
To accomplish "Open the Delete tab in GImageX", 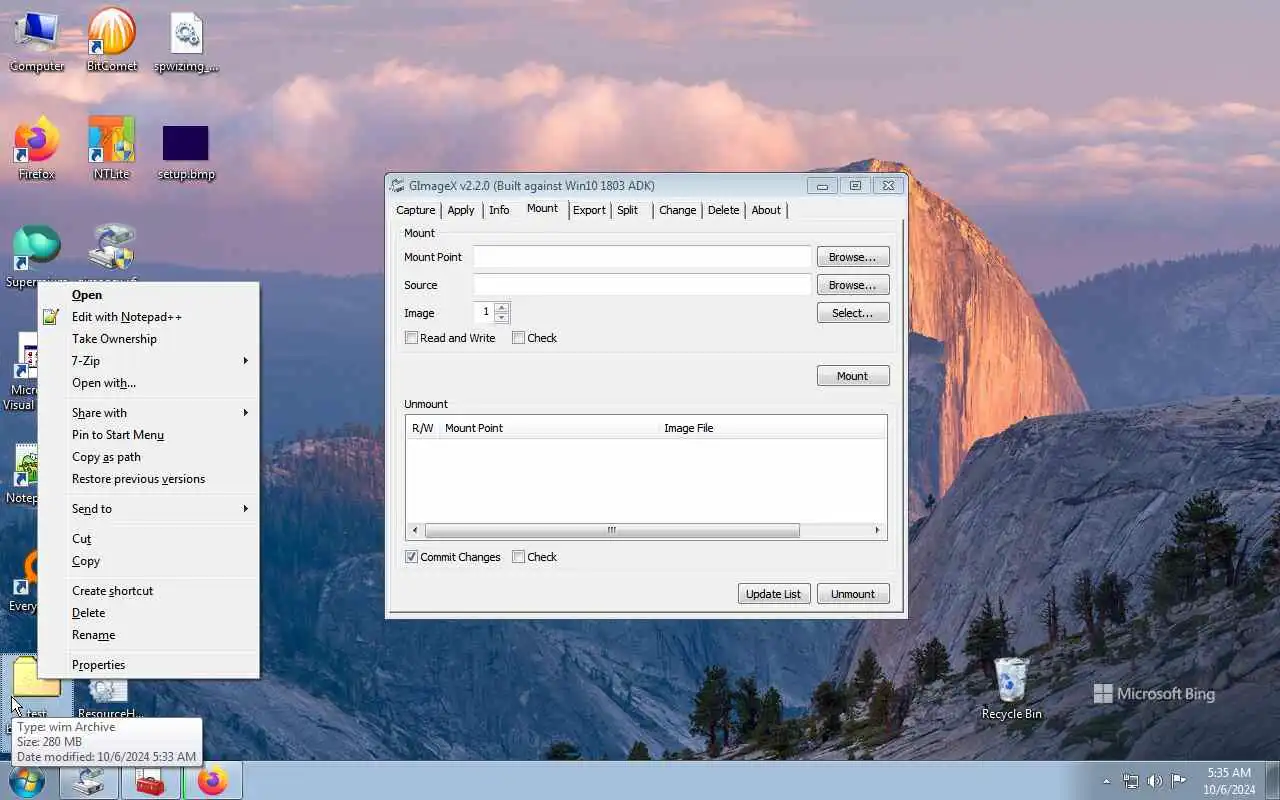I will tap(723, 210).
